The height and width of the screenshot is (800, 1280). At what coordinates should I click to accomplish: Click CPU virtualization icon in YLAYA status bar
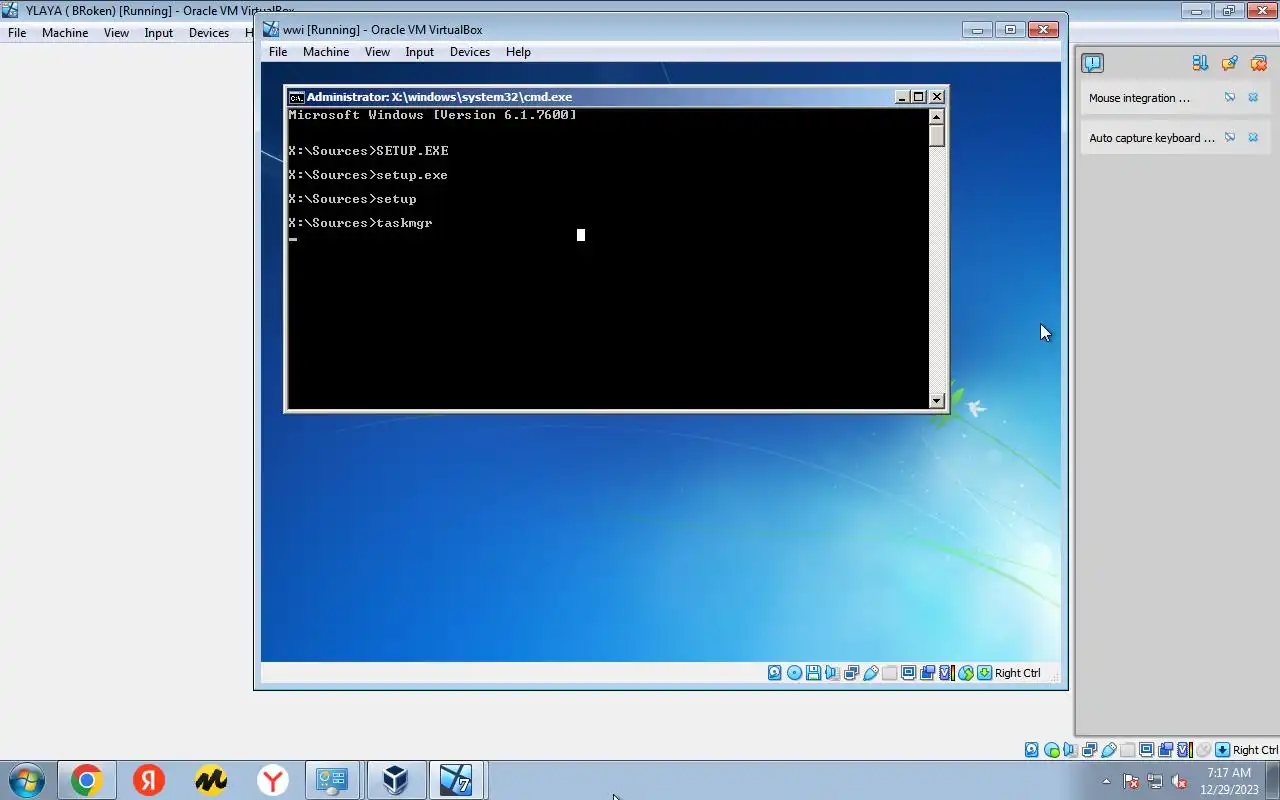(1185, 750)
